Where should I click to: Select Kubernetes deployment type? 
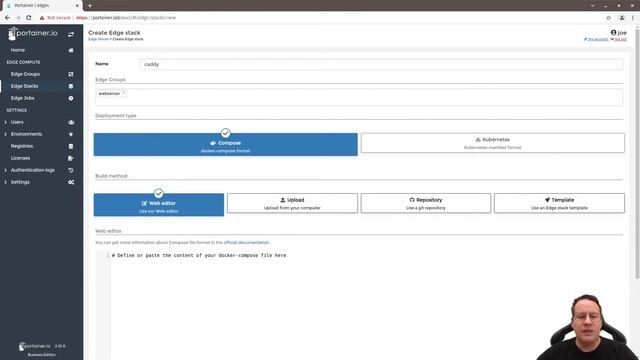point(493,143)
